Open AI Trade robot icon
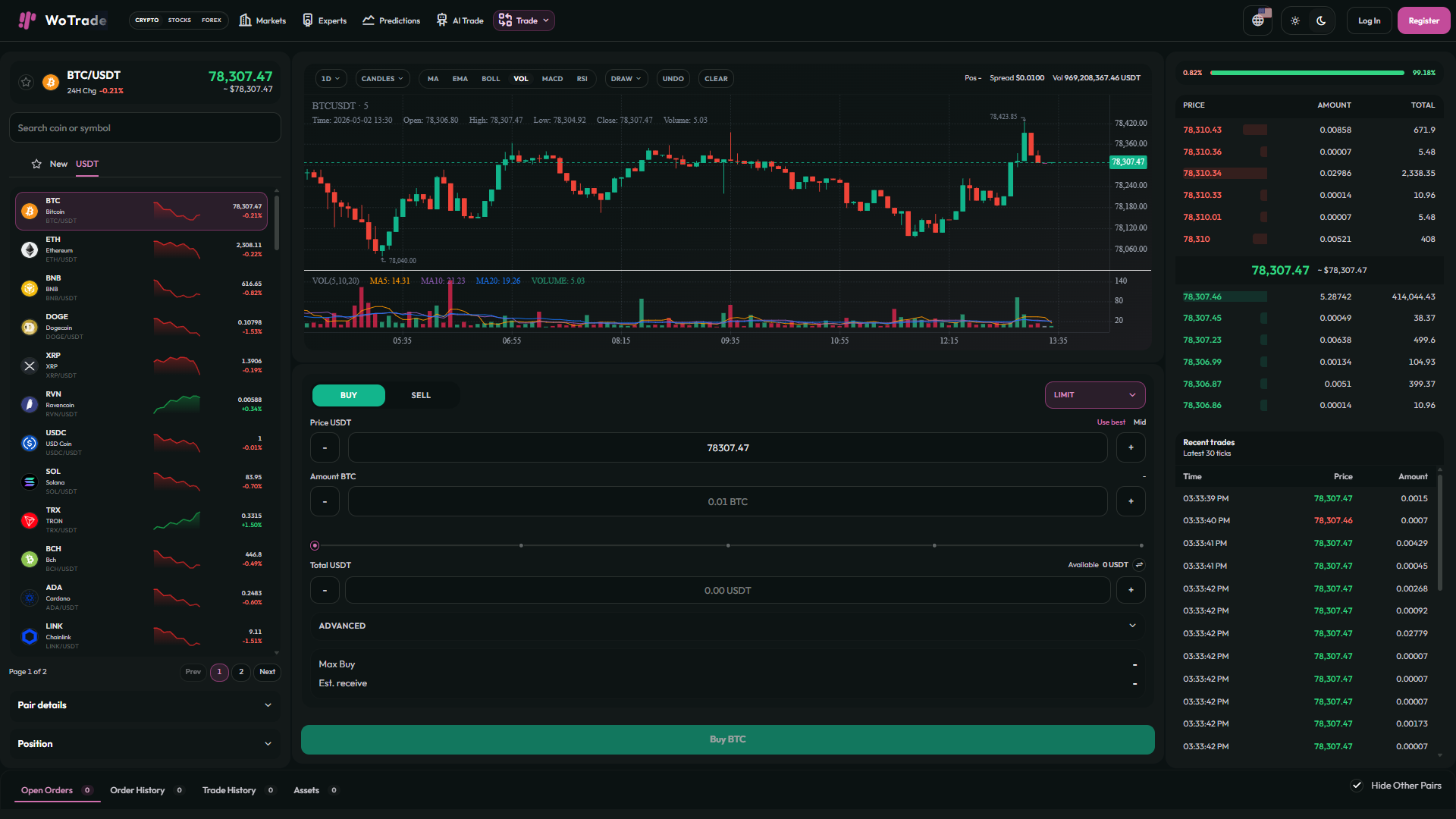This screenshot has height=819, width=1456. pos(442,20)
